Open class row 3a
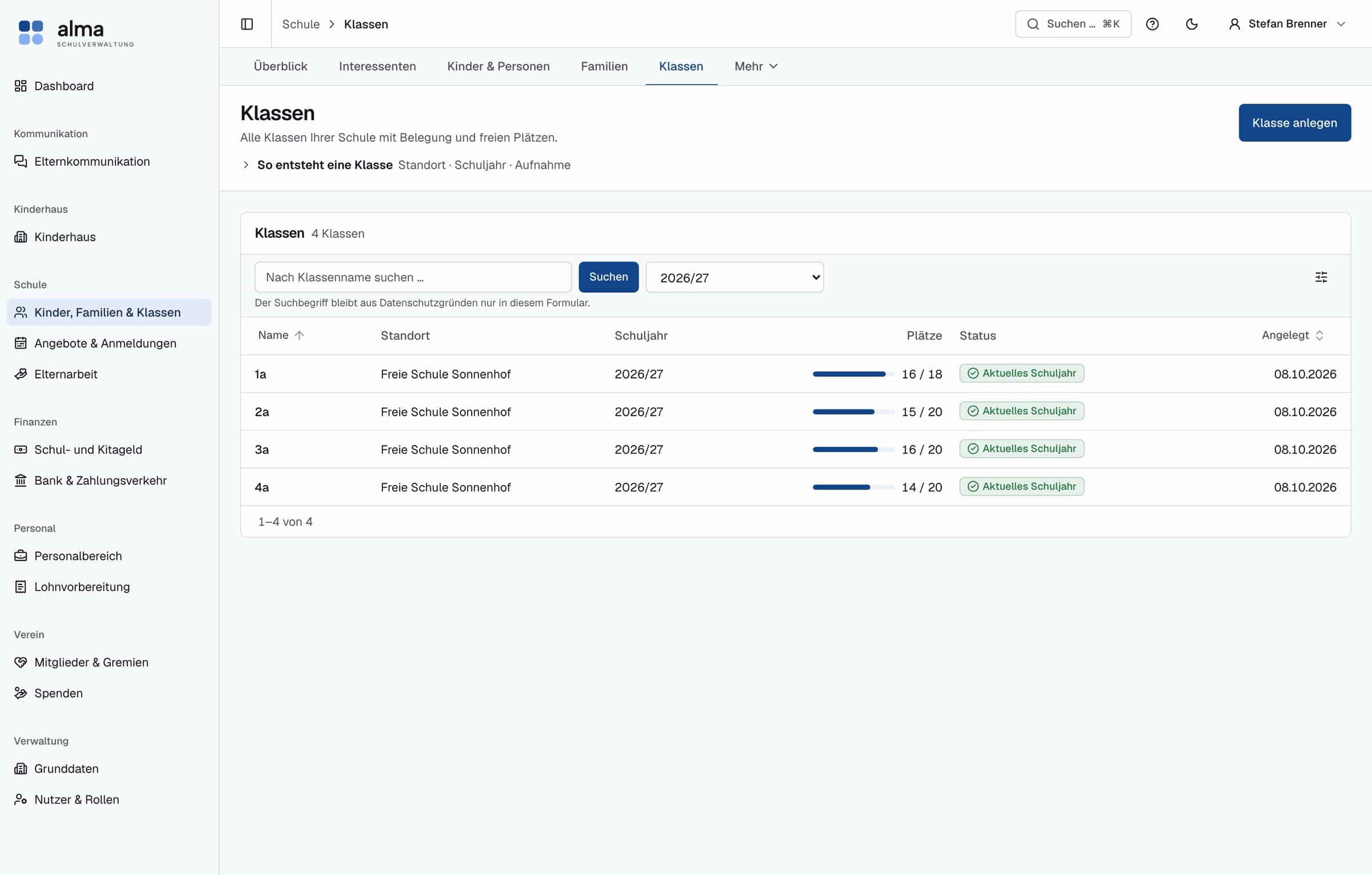The width and height of the screenshot is (1372, 875). pyautogui.click(x=795, y=450)
